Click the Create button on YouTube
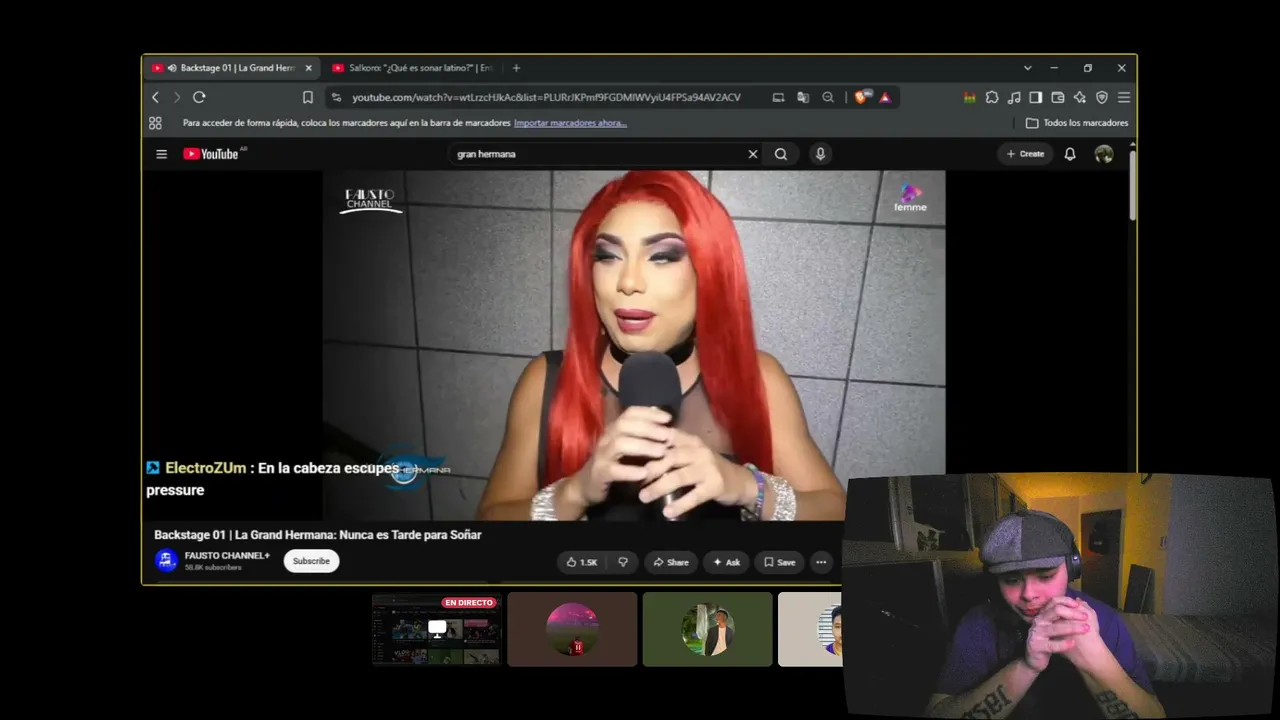Image resolution: width=1280 pixels, height=720 pixels. (x=1025, y=154)
